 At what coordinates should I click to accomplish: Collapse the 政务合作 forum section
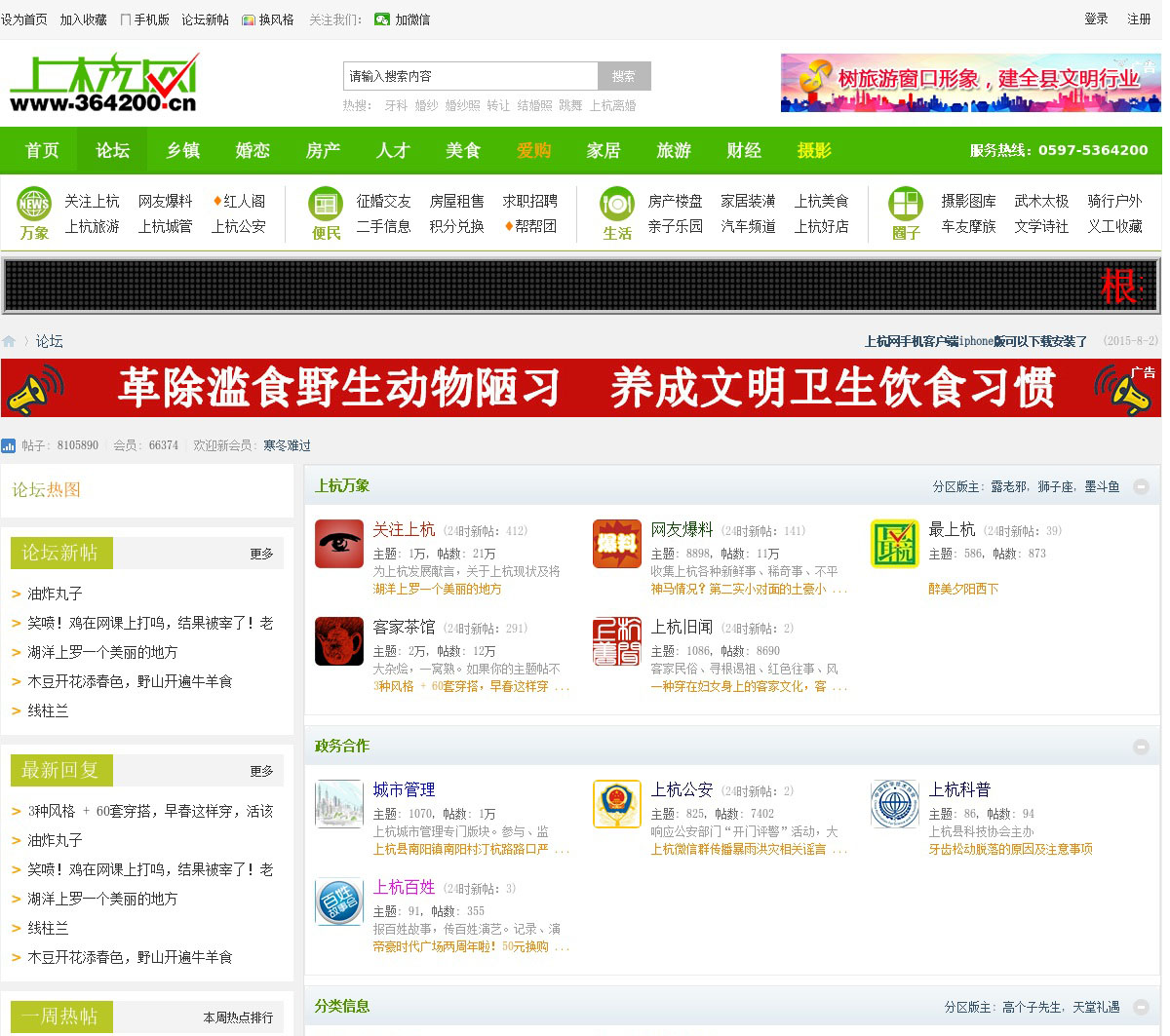click(1141, 747)
